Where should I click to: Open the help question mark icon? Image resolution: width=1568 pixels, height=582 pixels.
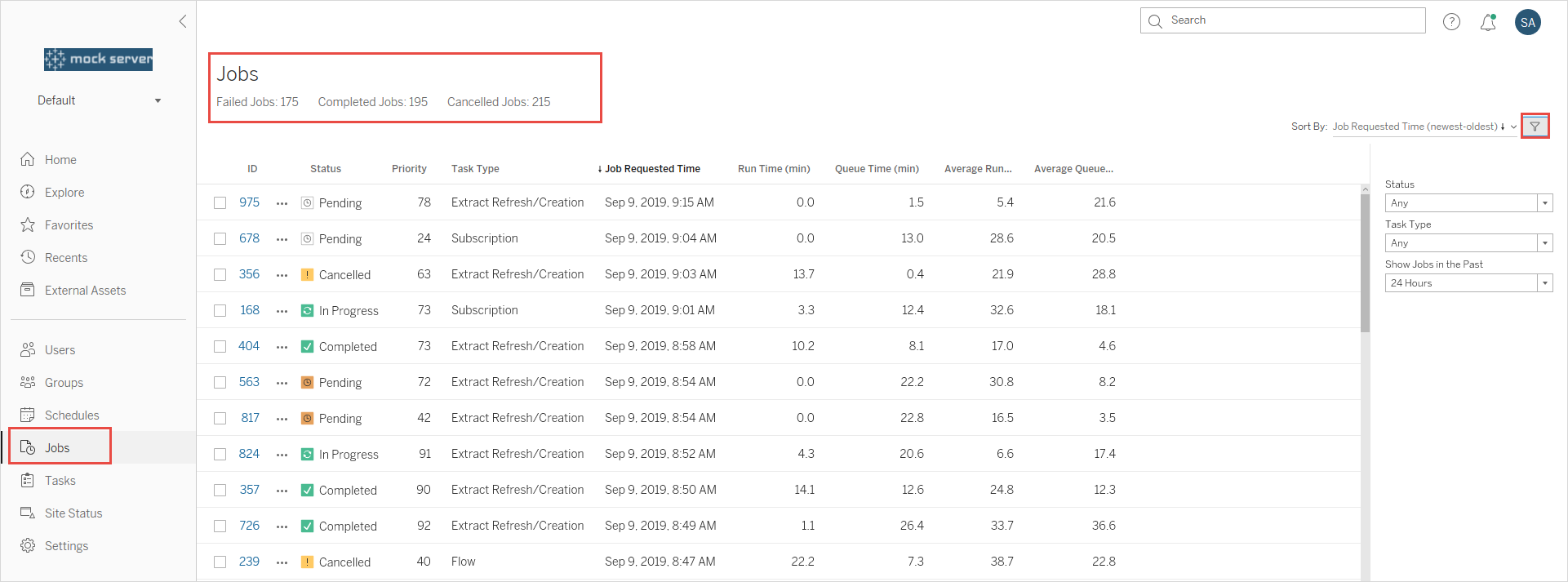1451,22
